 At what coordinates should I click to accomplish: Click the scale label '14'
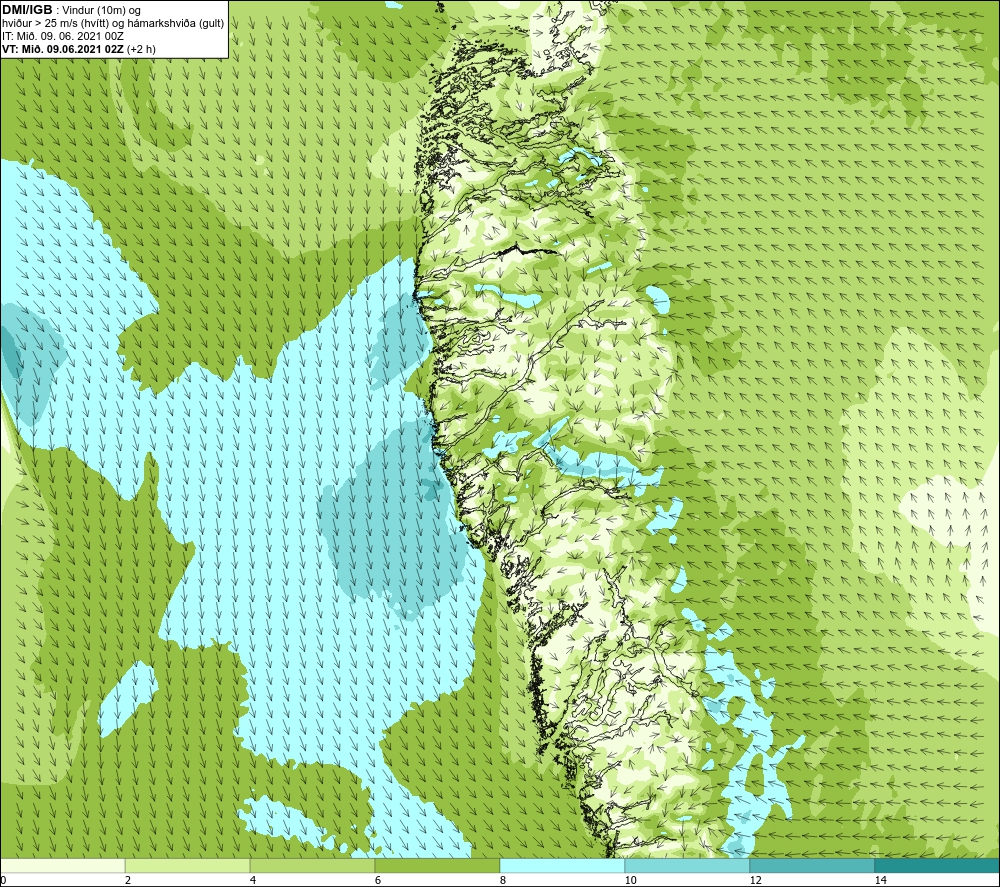pyautogui.click(x=881, y=881)
